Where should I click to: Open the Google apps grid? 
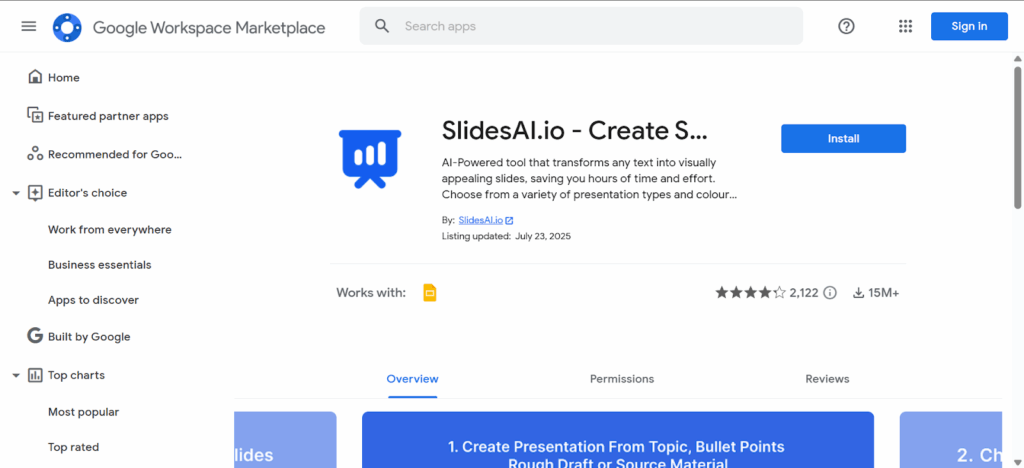pyautogui.click(x=905, y=26)
